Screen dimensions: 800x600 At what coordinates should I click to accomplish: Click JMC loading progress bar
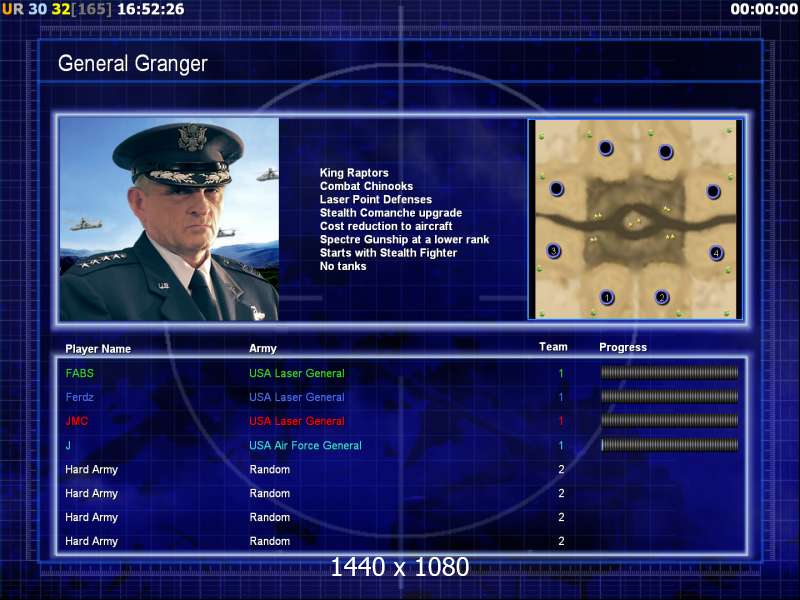669,420
